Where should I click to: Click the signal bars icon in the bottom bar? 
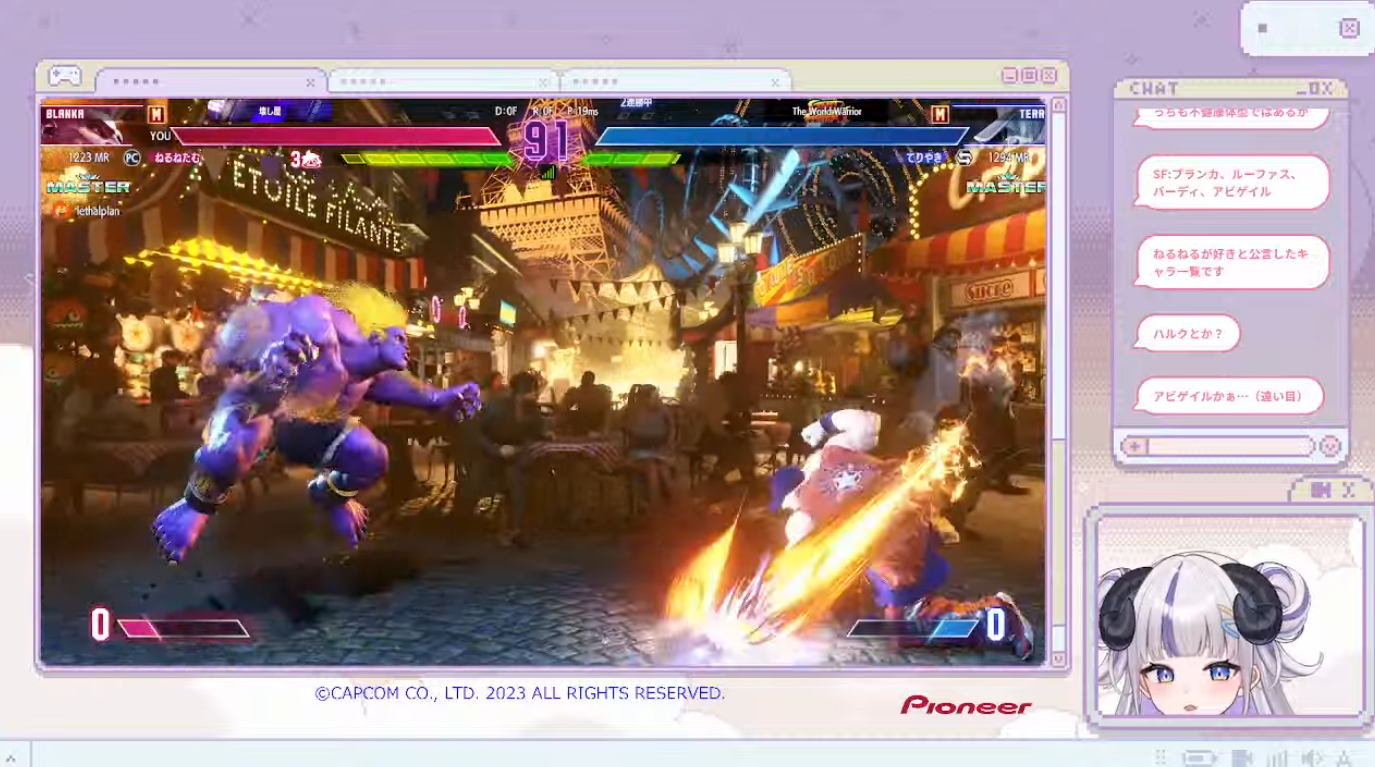coord(1277,758)
